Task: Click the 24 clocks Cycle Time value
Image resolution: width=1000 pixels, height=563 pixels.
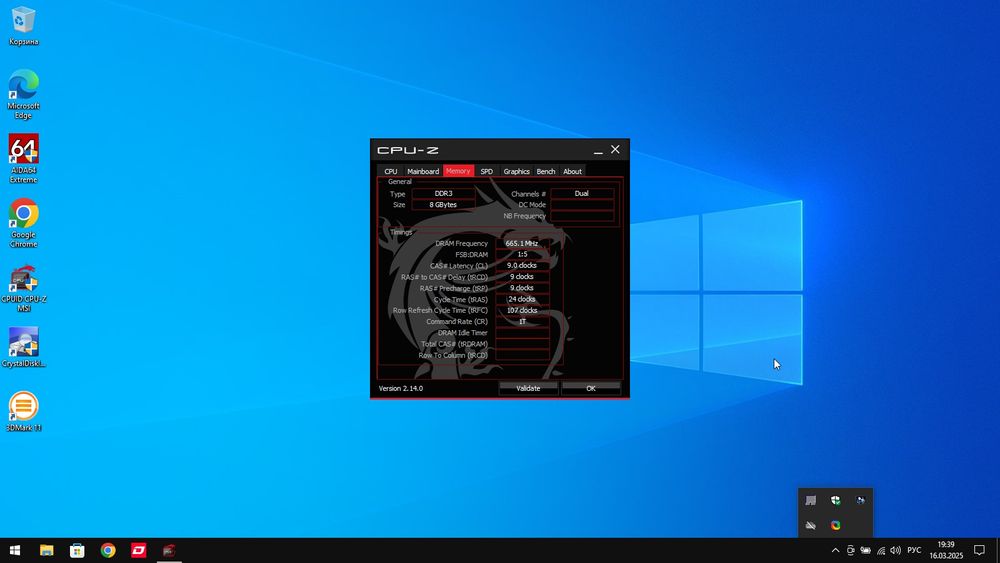Action: coord(522,299)
